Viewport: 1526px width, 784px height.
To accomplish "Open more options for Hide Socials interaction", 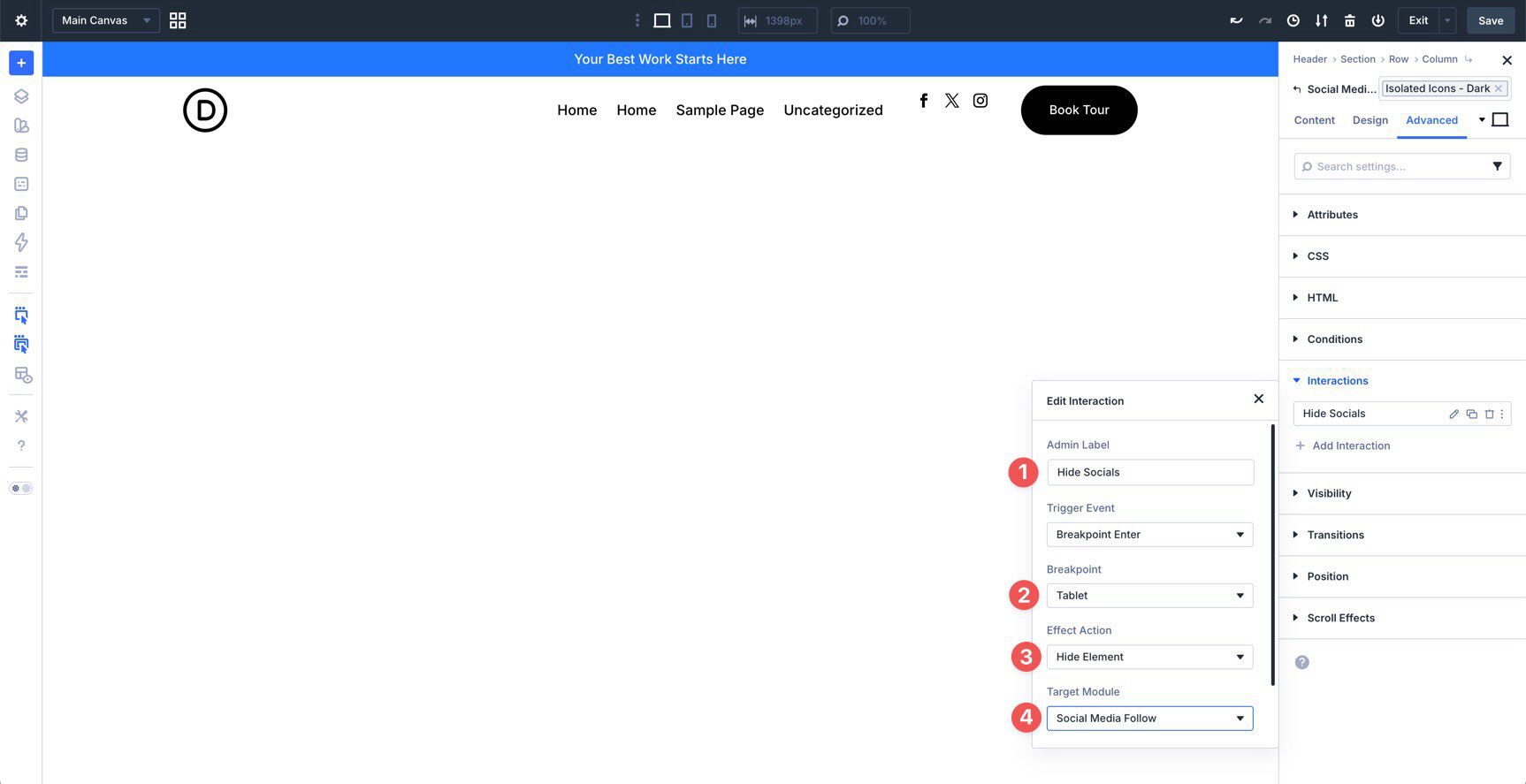I will (1501, 414).
